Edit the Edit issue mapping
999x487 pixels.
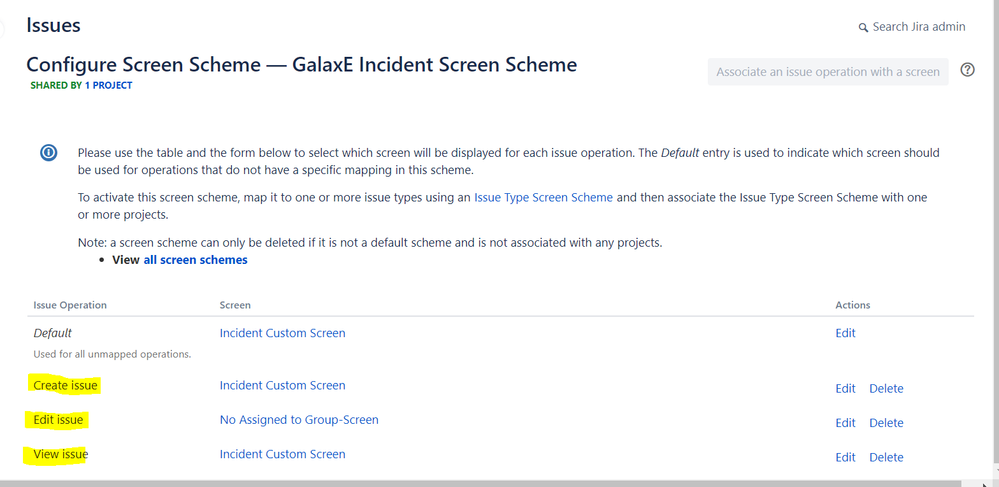pyautogui.click(x=845, y=422)
